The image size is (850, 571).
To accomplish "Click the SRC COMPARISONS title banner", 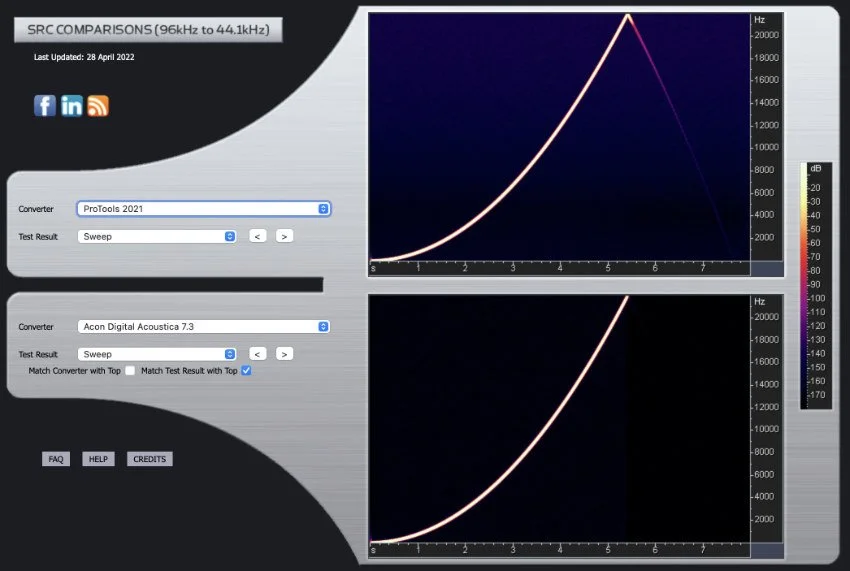I will point(148,30).
